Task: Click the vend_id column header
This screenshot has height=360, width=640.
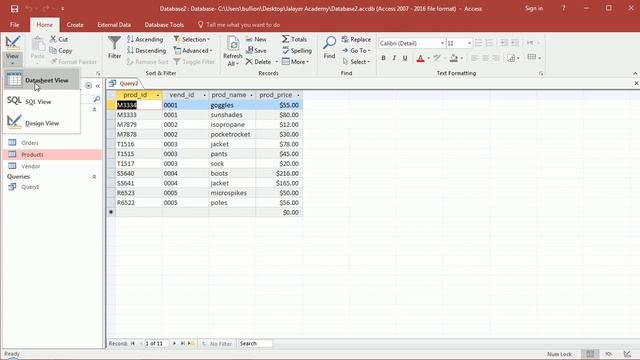Action: [185, 95]
